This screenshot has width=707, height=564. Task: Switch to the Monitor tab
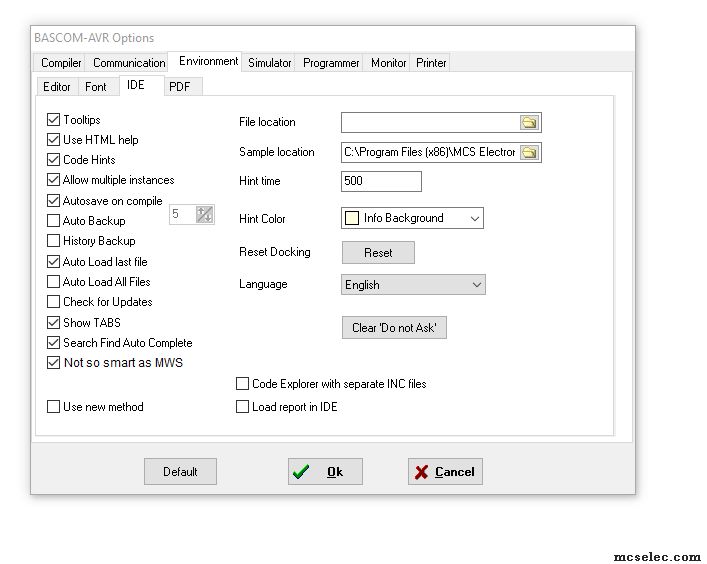(x=388, y=63)
